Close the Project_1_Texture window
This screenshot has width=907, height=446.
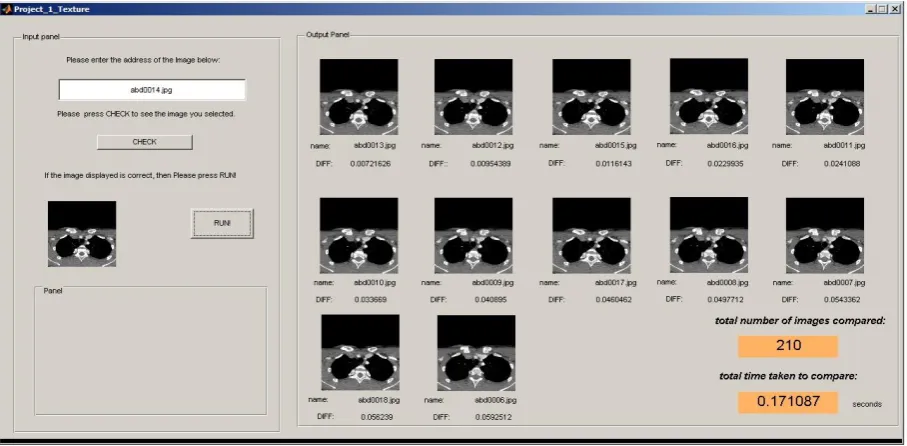(x=895, y=9)
